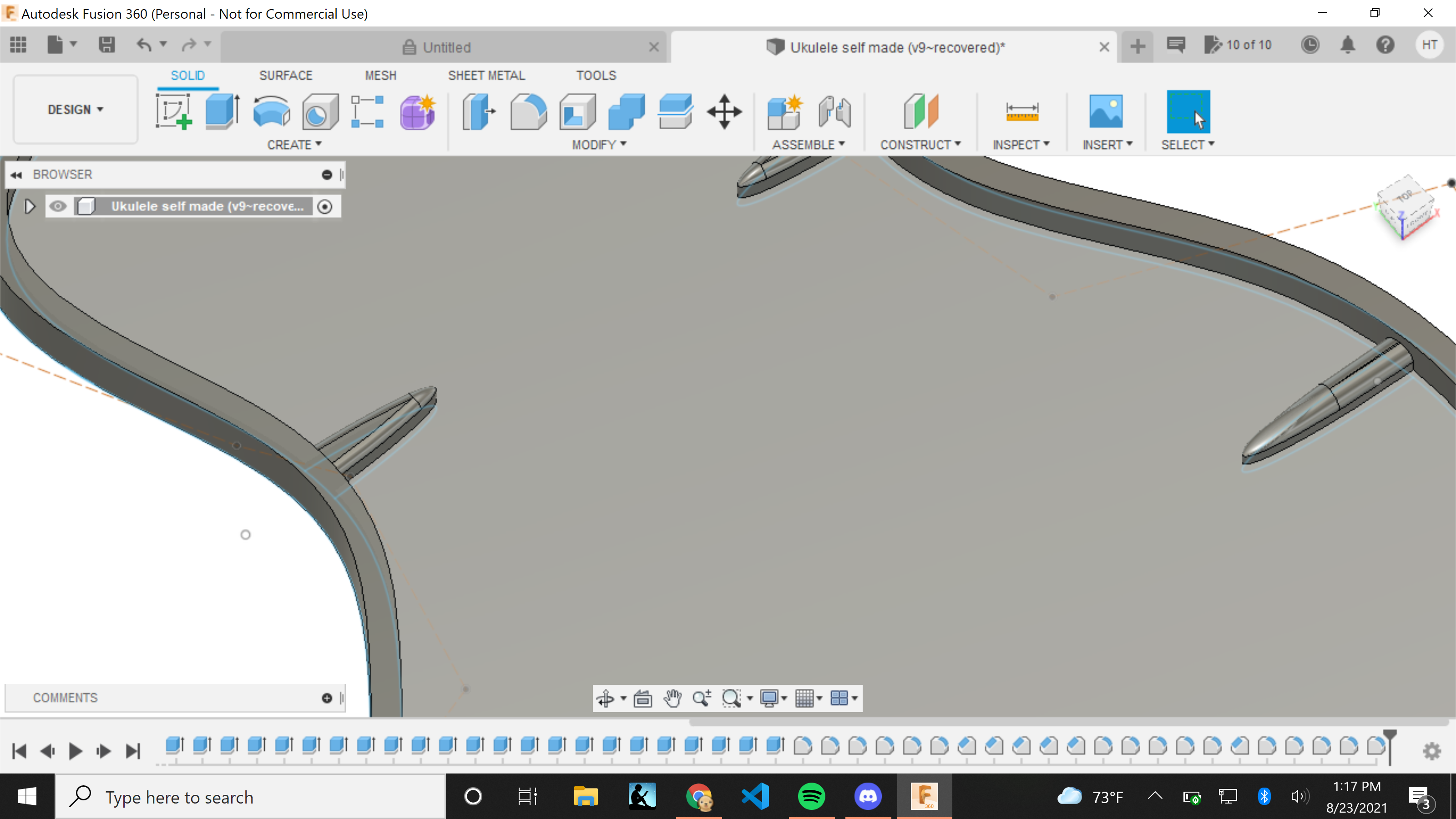Image resolution: width=1456 pixels, height=819 pixels.
Task: Select the Fillet tool in Modify
Action: 528,111
